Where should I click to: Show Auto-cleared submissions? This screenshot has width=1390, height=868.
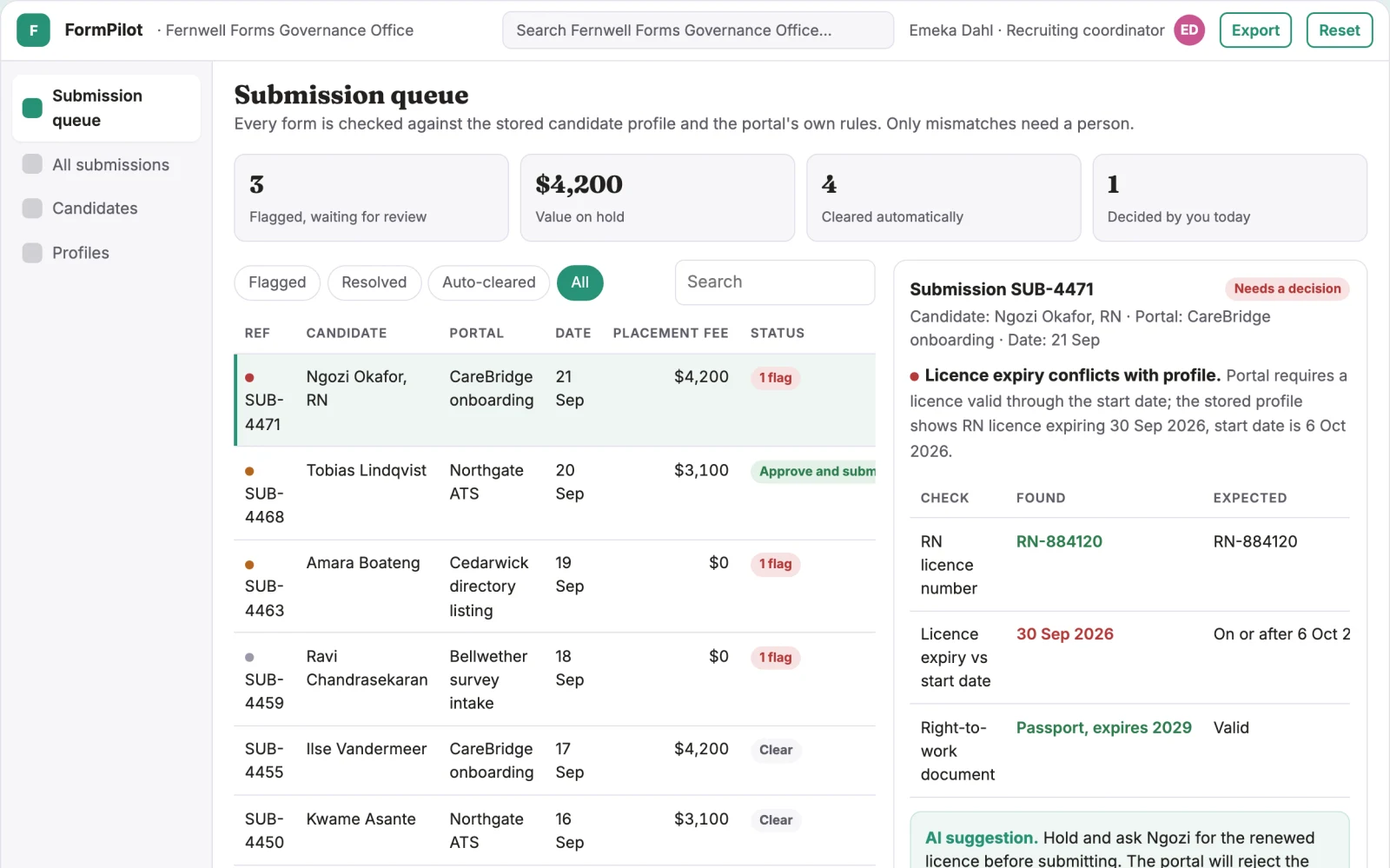488,282
